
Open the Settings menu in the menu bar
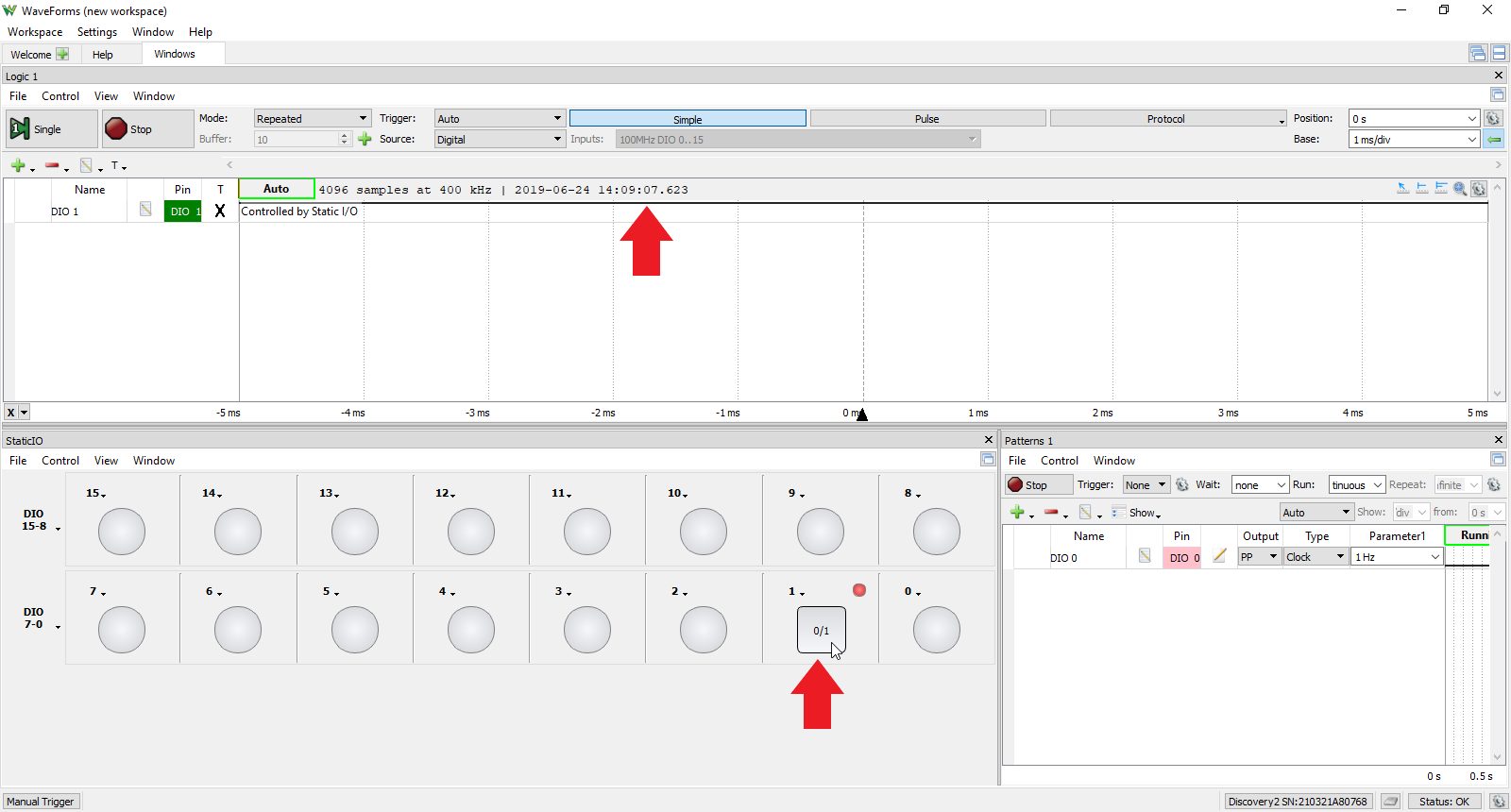[97, 32]
